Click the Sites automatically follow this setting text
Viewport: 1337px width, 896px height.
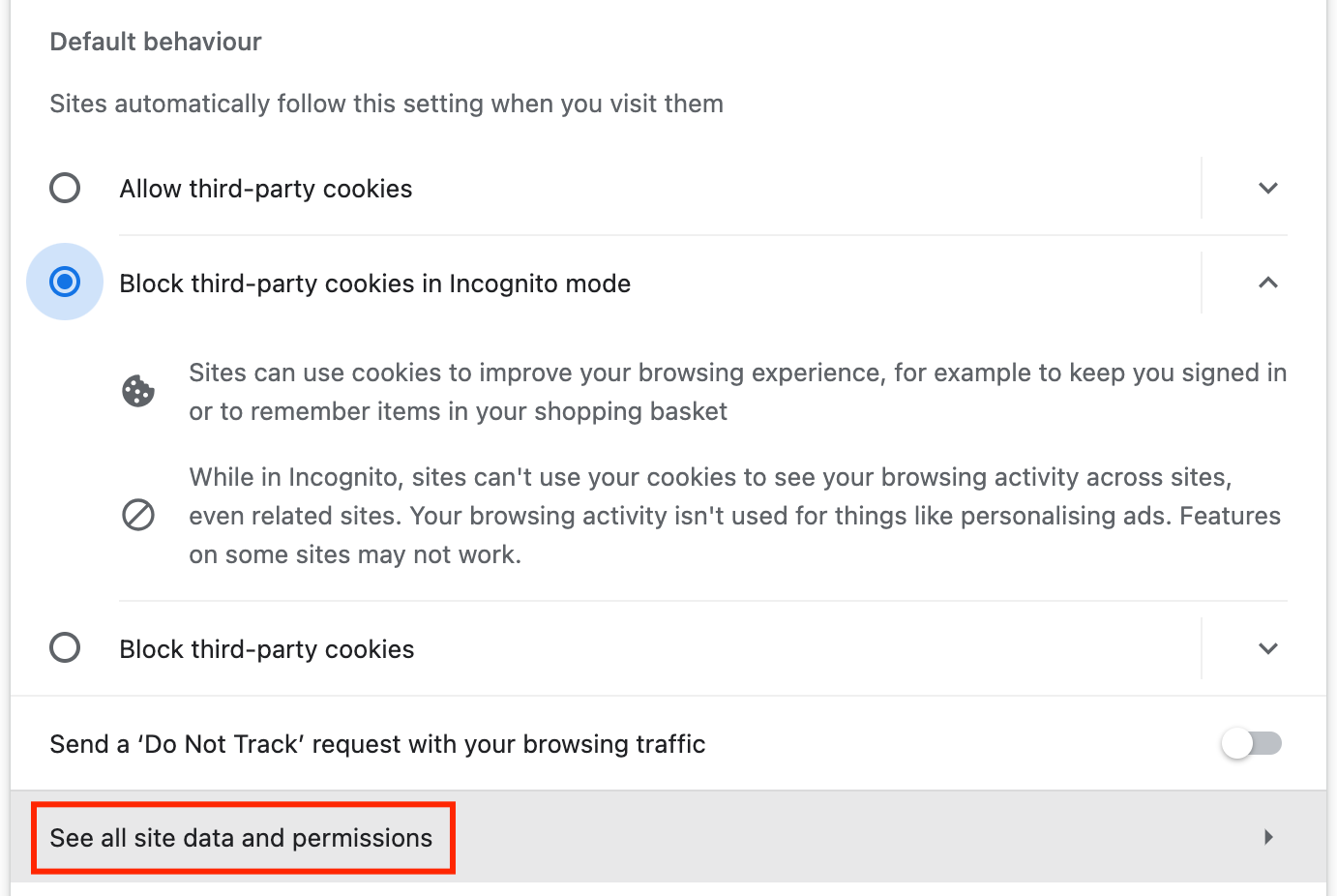tap(387, 104)
